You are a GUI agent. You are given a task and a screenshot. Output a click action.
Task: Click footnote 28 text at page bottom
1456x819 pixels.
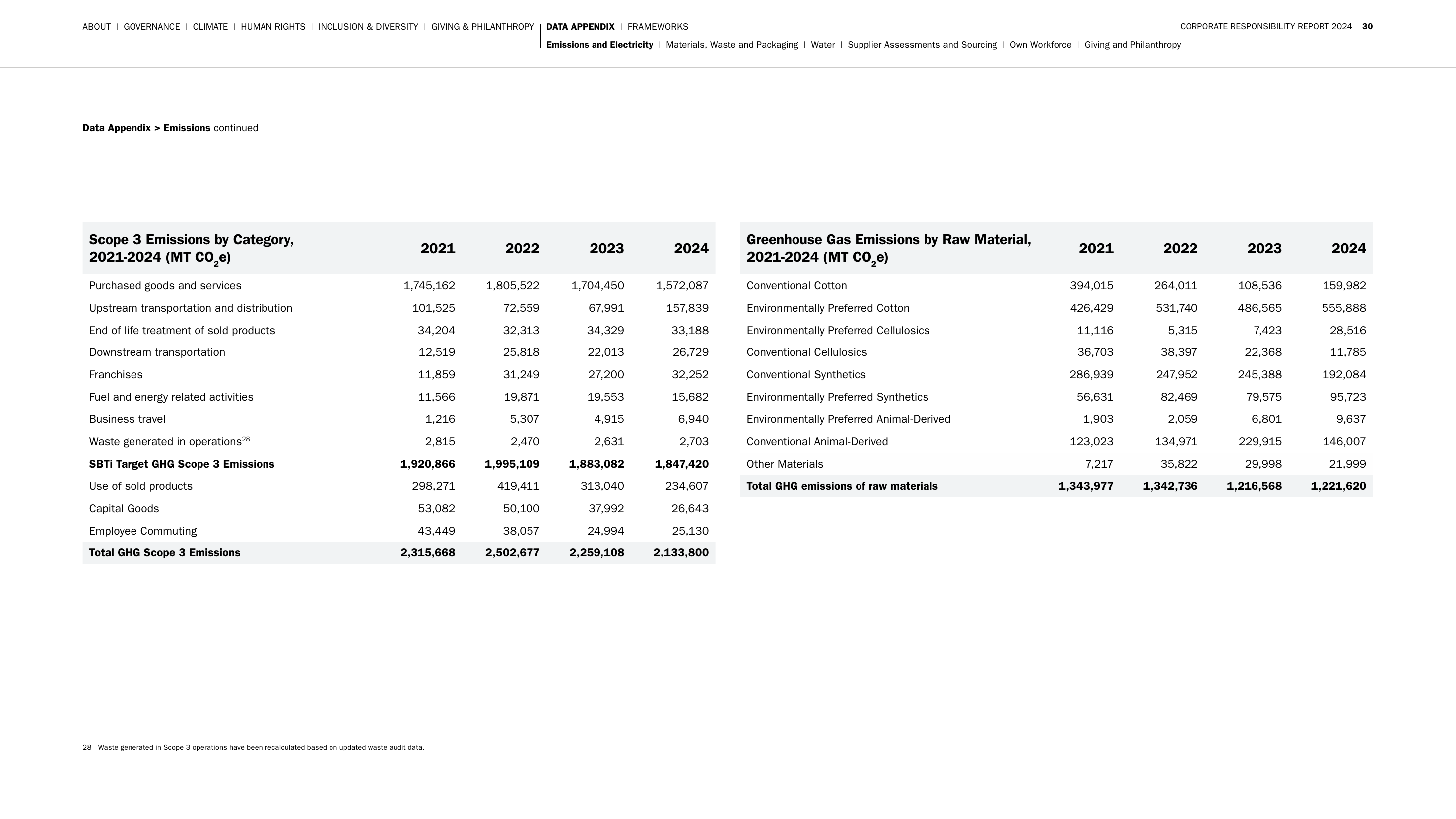(x=253, y=747)
